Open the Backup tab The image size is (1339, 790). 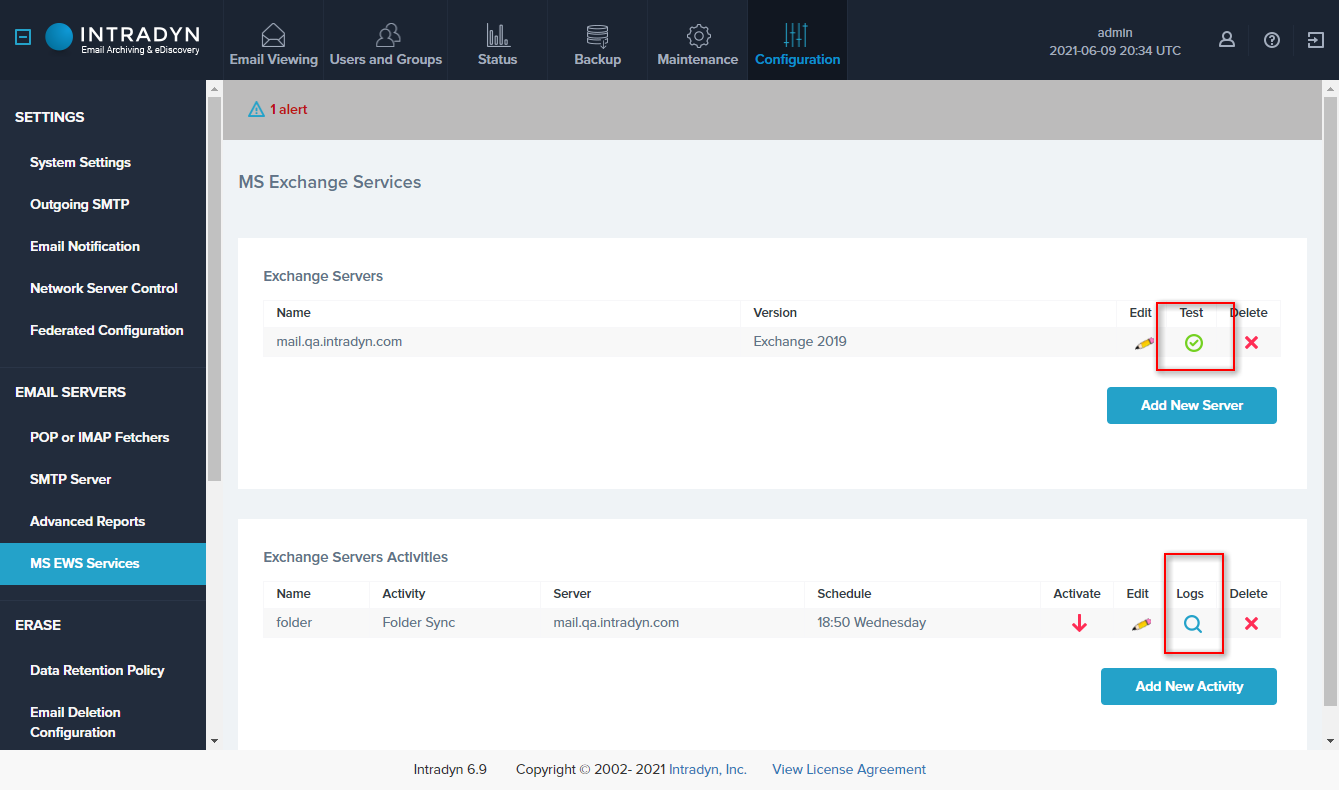(x=597, y=40)
